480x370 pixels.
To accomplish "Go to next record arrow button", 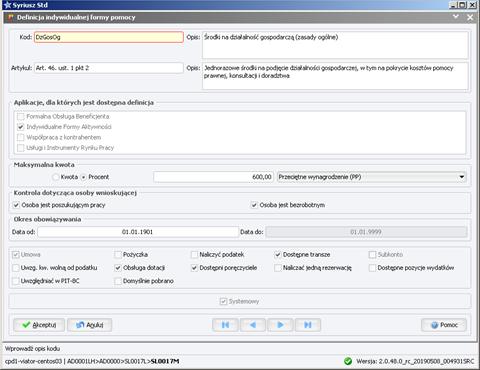I will [280, 325].
